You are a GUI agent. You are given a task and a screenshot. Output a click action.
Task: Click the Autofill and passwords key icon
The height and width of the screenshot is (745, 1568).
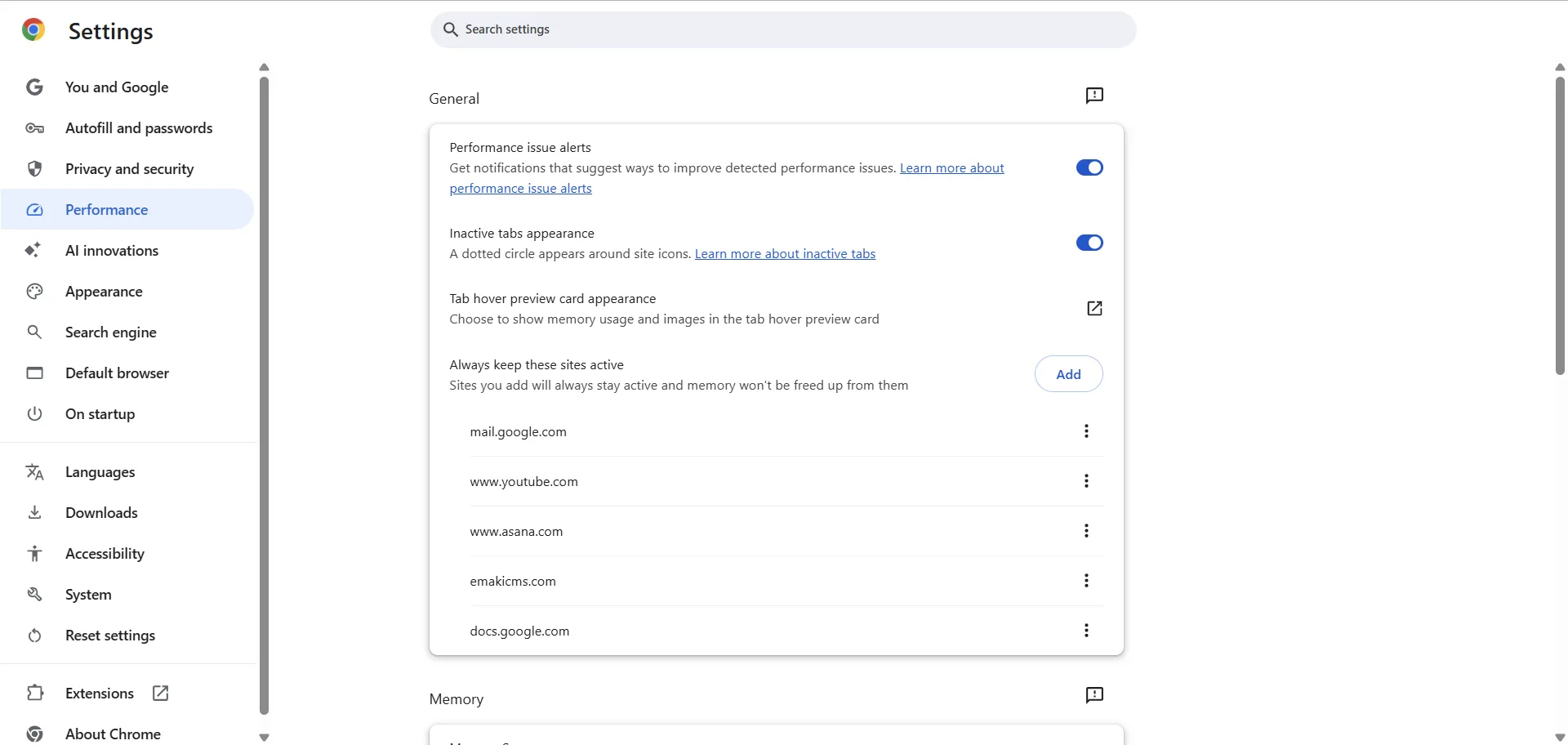point(34,128)
